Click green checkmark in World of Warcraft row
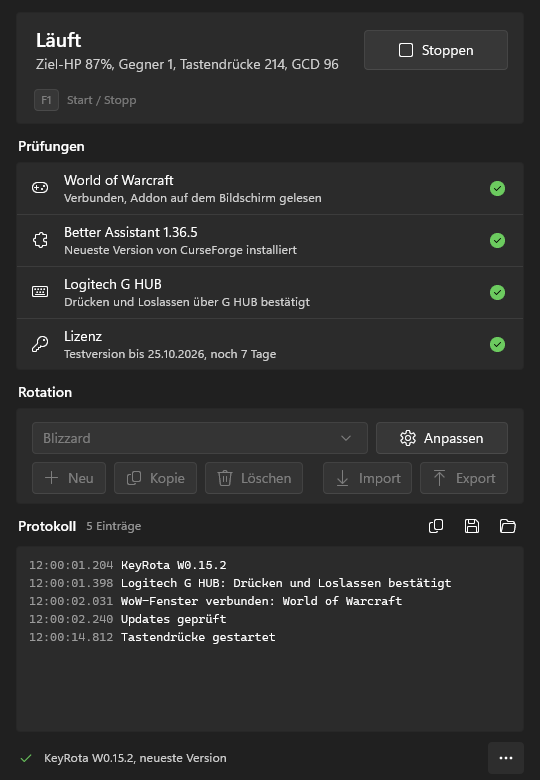 [x=497, y=189]
